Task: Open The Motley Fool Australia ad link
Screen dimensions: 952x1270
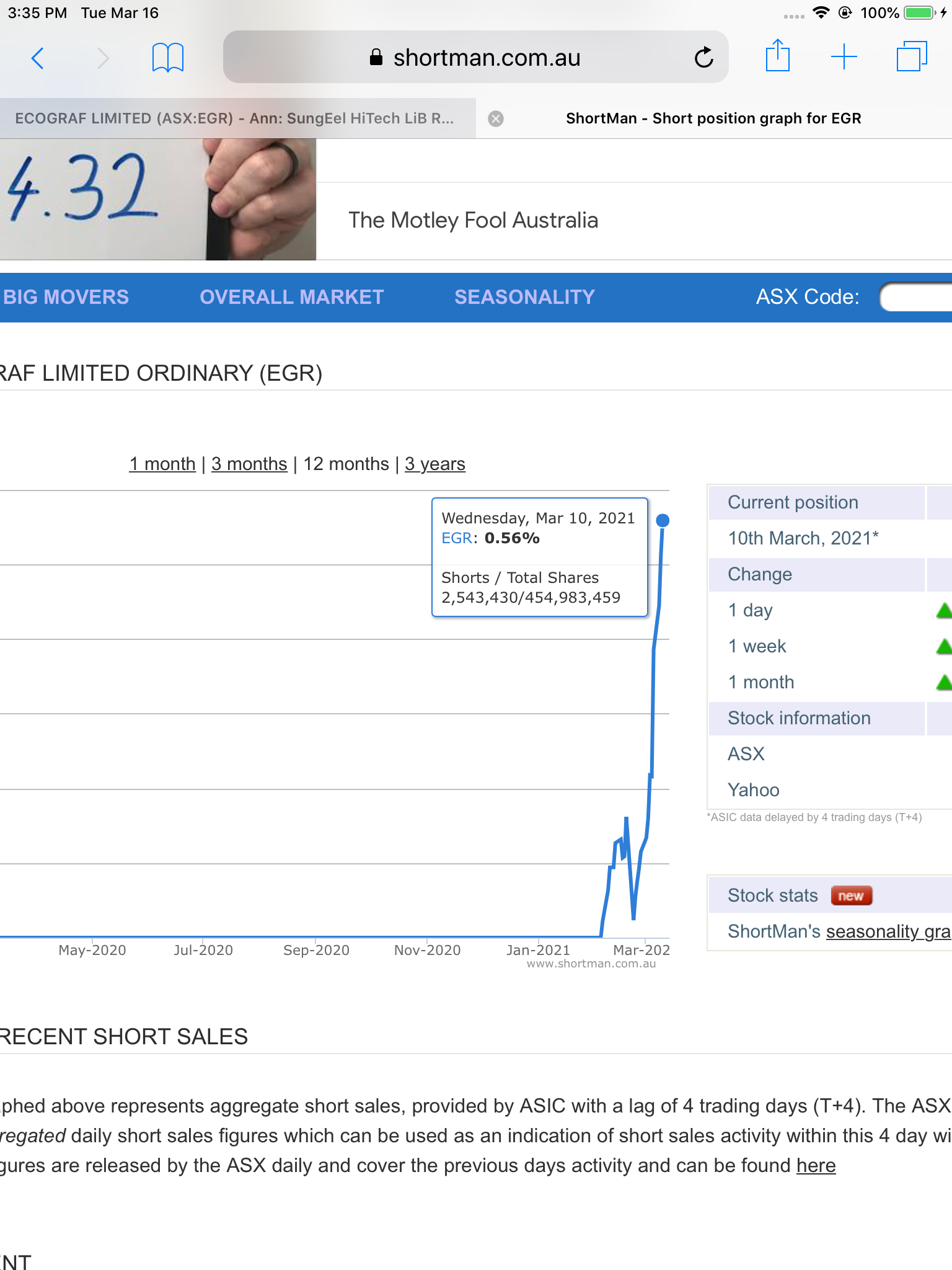Action: [474, 220]
